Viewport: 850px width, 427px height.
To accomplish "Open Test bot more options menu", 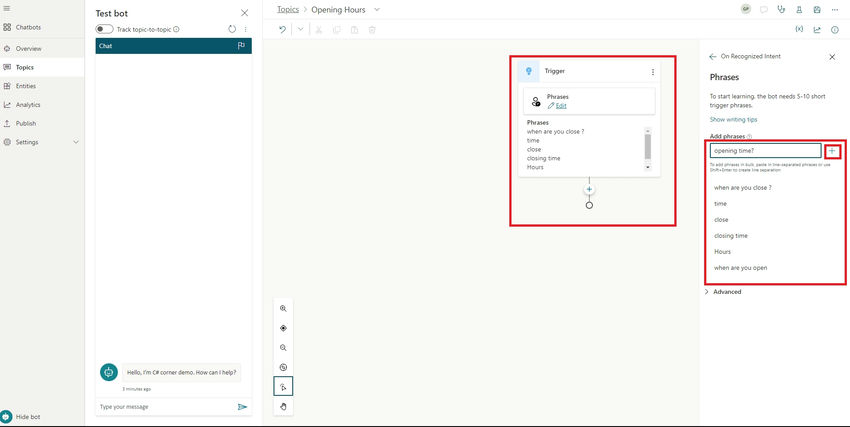I will click(245, 29).
